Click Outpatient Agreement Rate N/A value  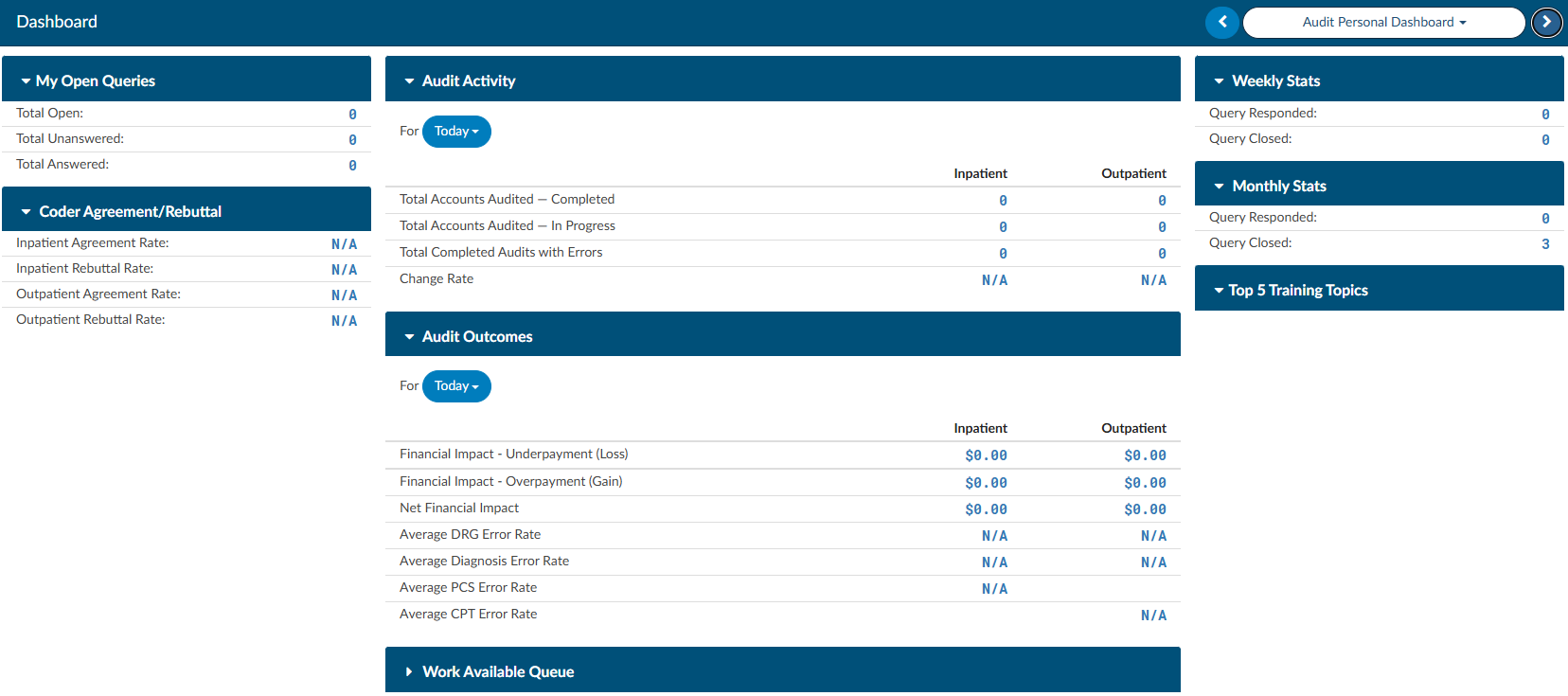click(x=344, y=294)
